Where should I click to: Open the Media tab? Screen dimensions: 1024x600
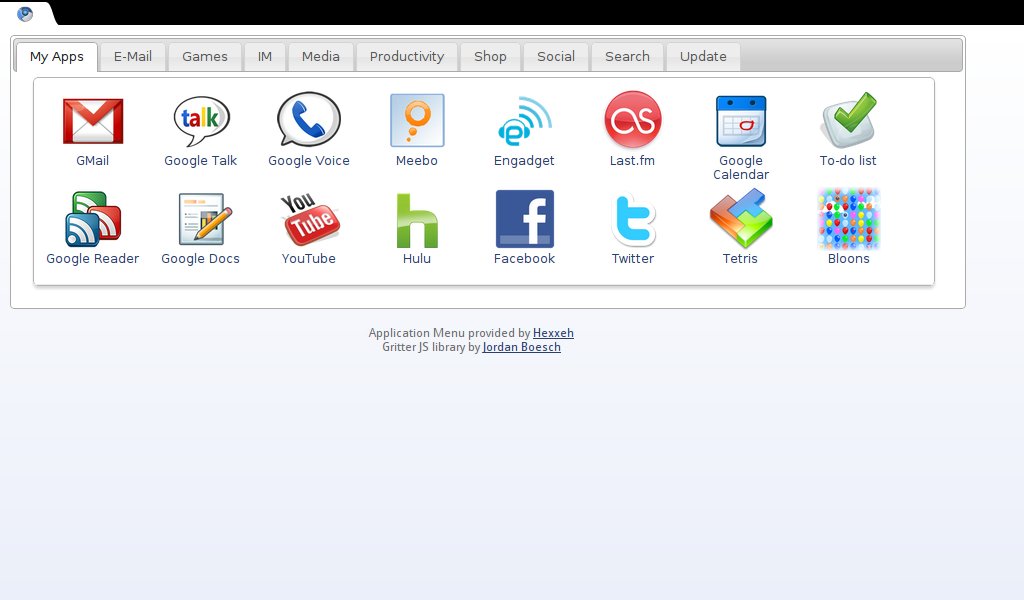click(x=321, y=57)
